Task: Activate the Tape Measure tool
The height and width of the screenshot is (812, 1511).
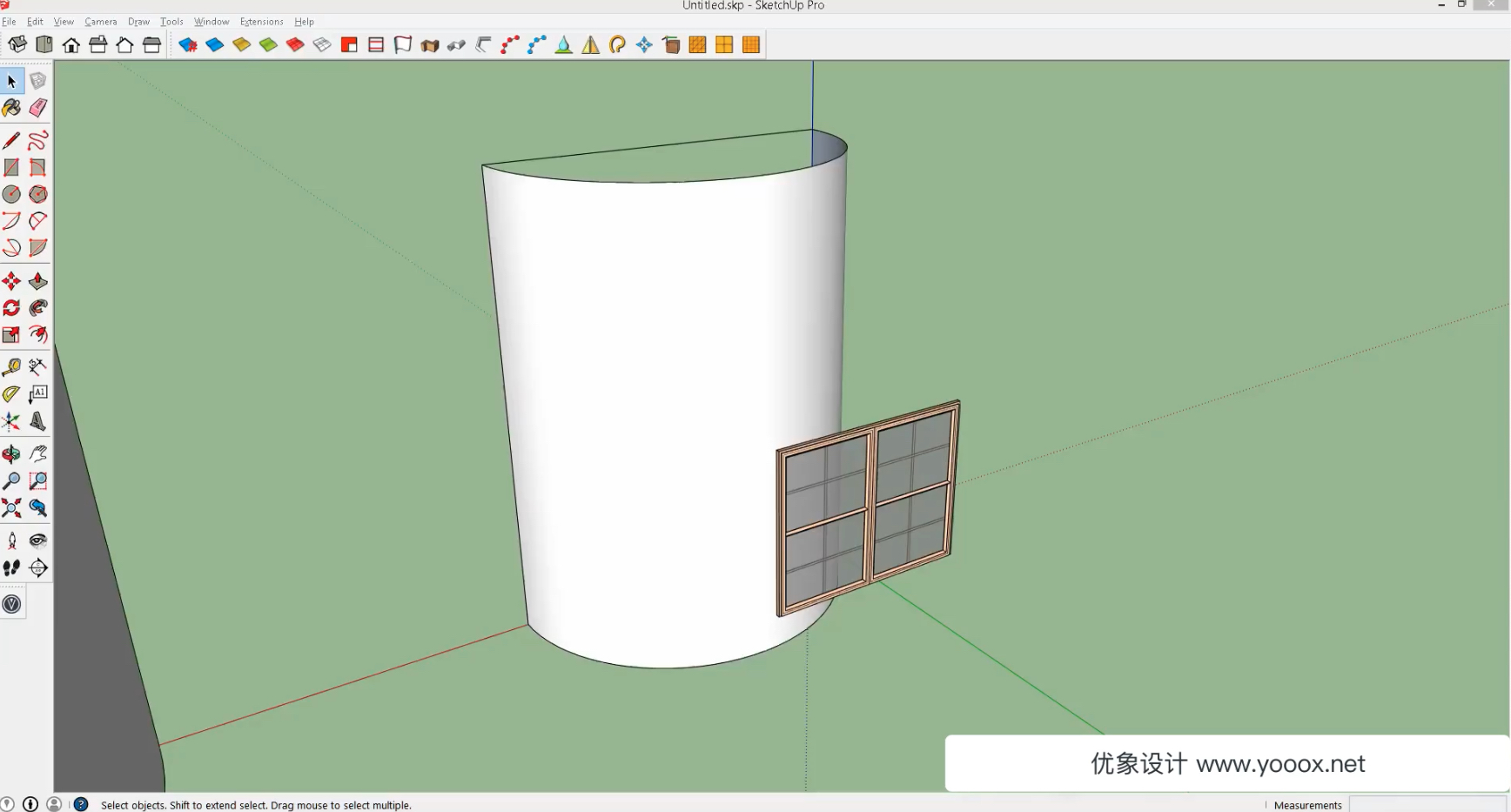Action: tap(11, 367)
